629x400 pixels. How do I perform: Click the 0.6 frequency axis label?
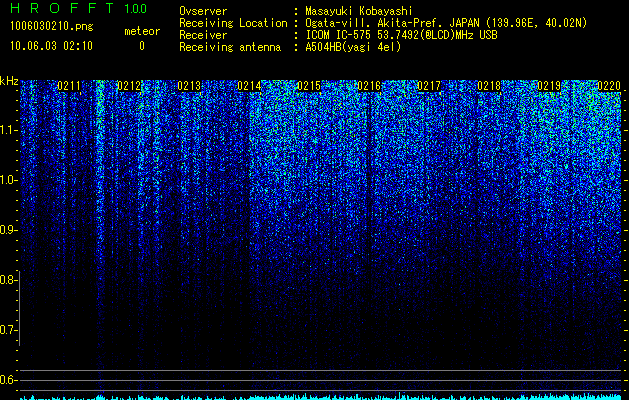9,380
